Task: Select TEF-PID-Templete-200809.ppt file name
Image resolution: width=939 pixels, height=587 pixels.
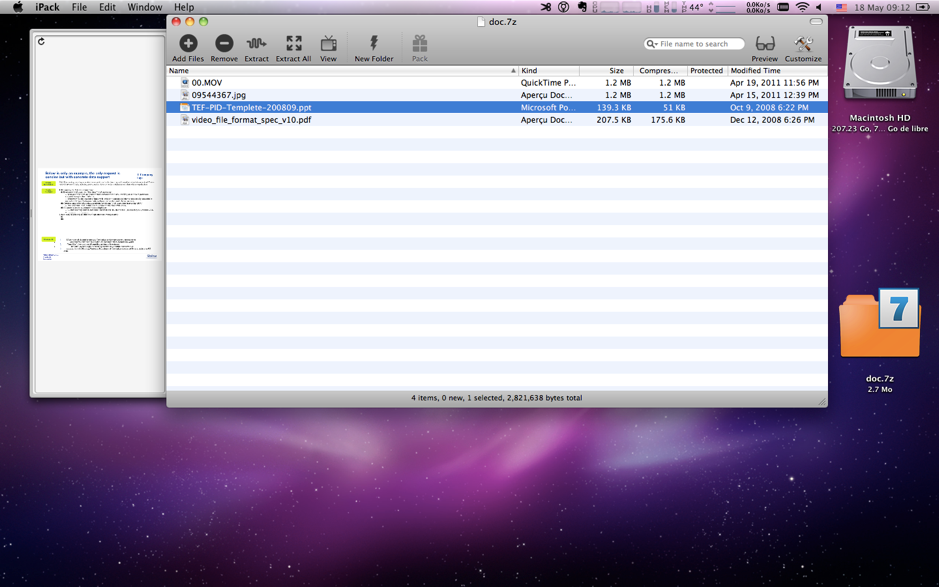Action: click(x=252, y=108)
